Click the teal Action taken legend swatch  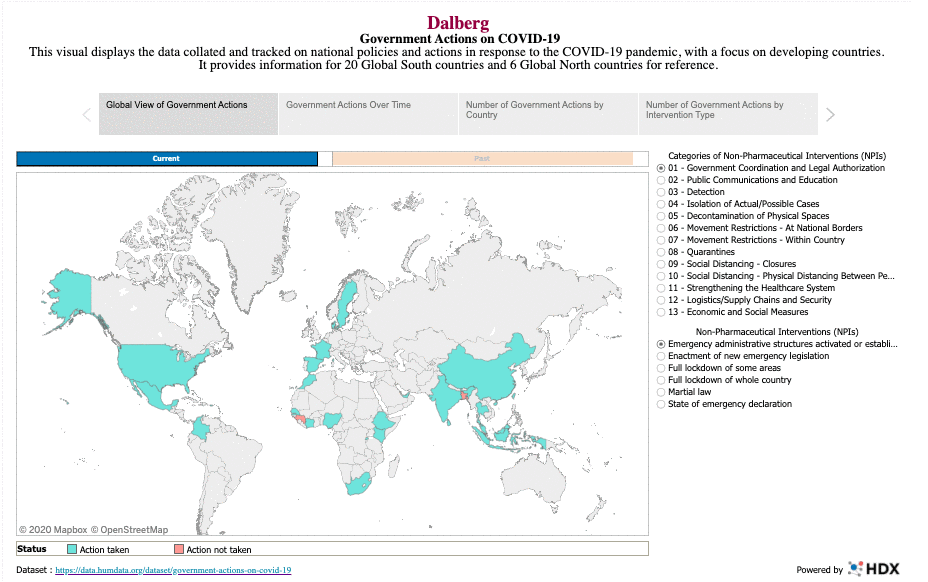pos(71,549)
